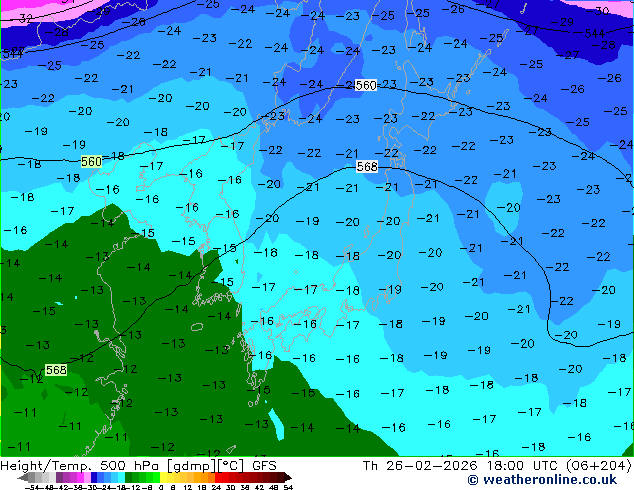
Task: Click the Th 26-02-2026 18:00 UTC date text
Action: [x=460, y=466]
